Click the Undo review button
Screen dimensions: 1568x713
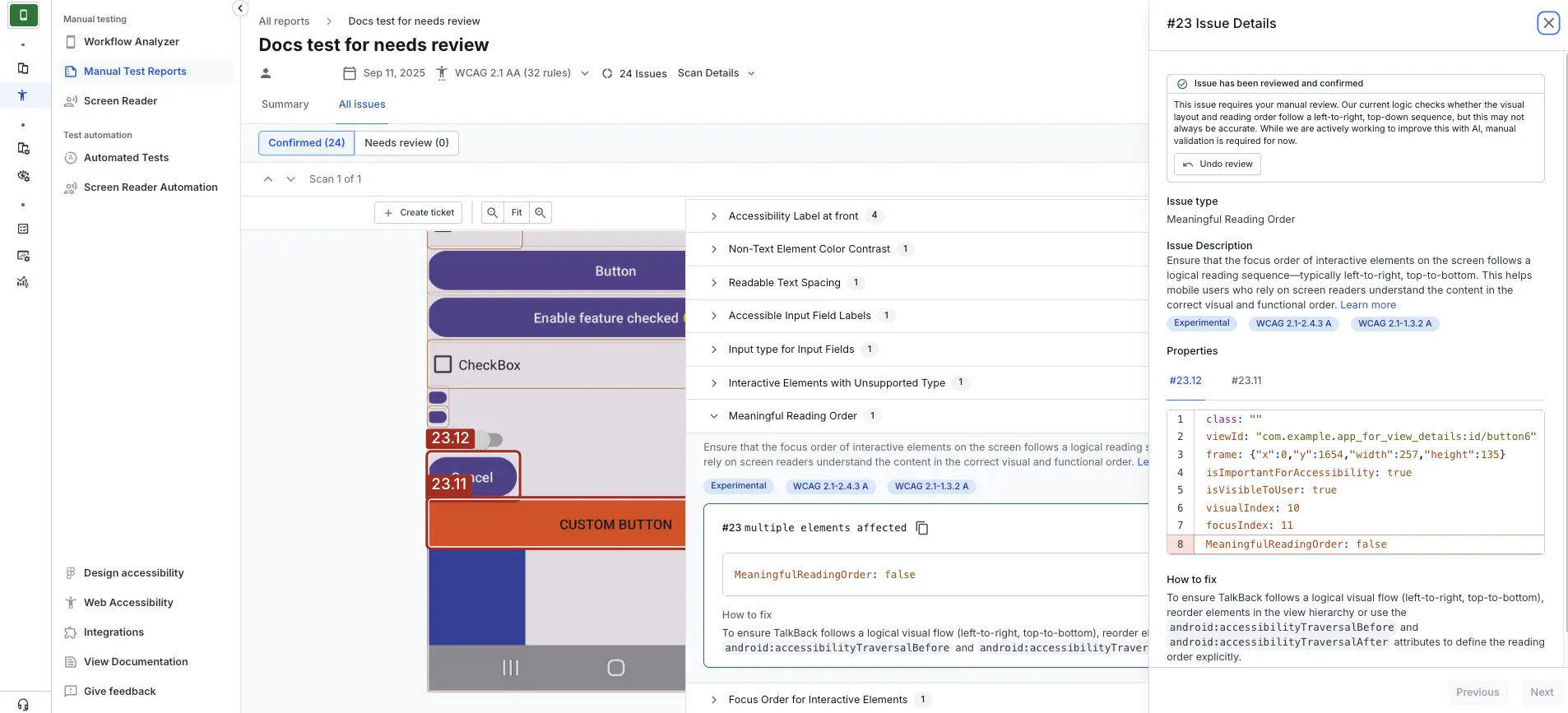pyautogui.click(x=1217, y=164)
